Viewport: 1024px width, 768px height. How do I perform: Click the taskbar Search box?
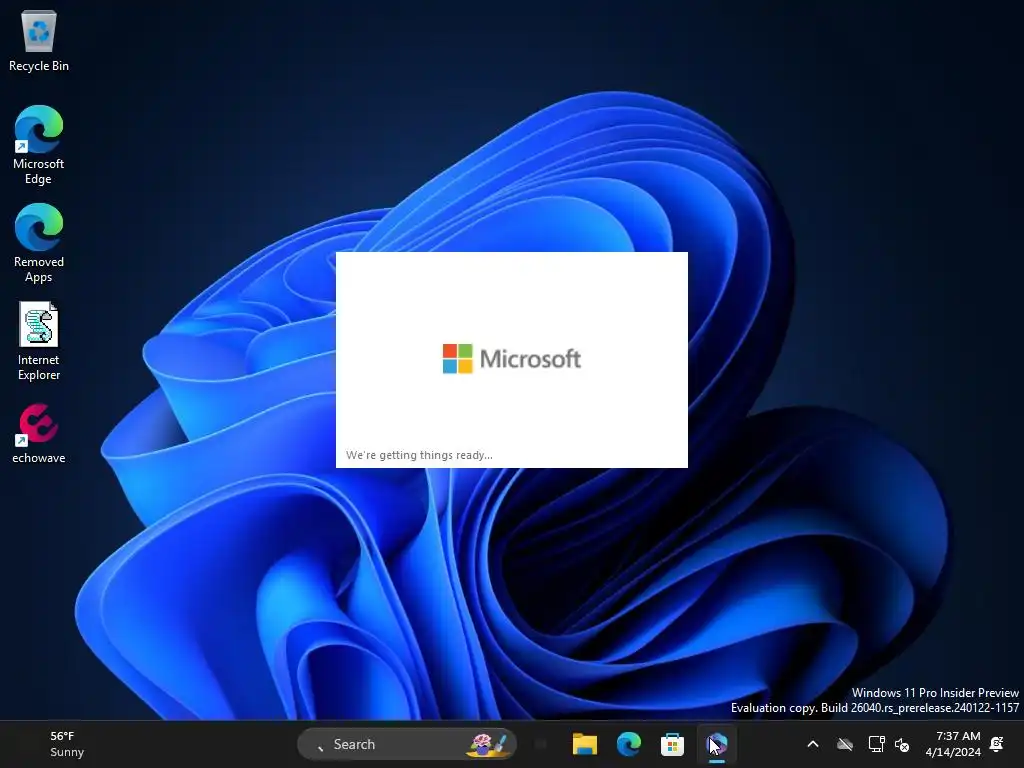407,744
